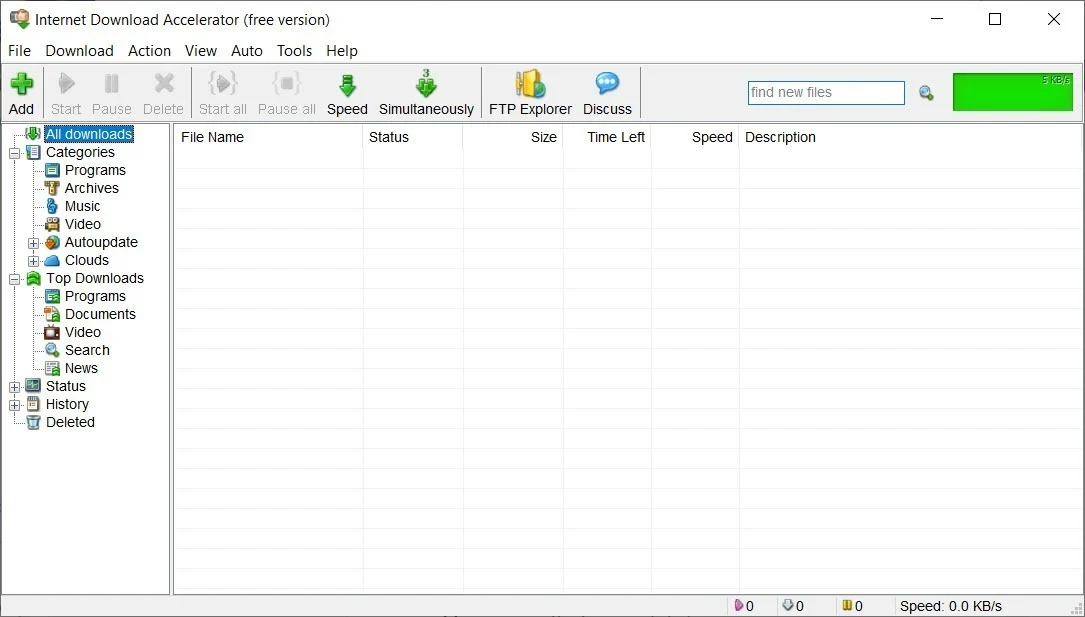This screenshot has height=617, width=1085.
Task: Open the Tools menu
Action: click(293, 50)
